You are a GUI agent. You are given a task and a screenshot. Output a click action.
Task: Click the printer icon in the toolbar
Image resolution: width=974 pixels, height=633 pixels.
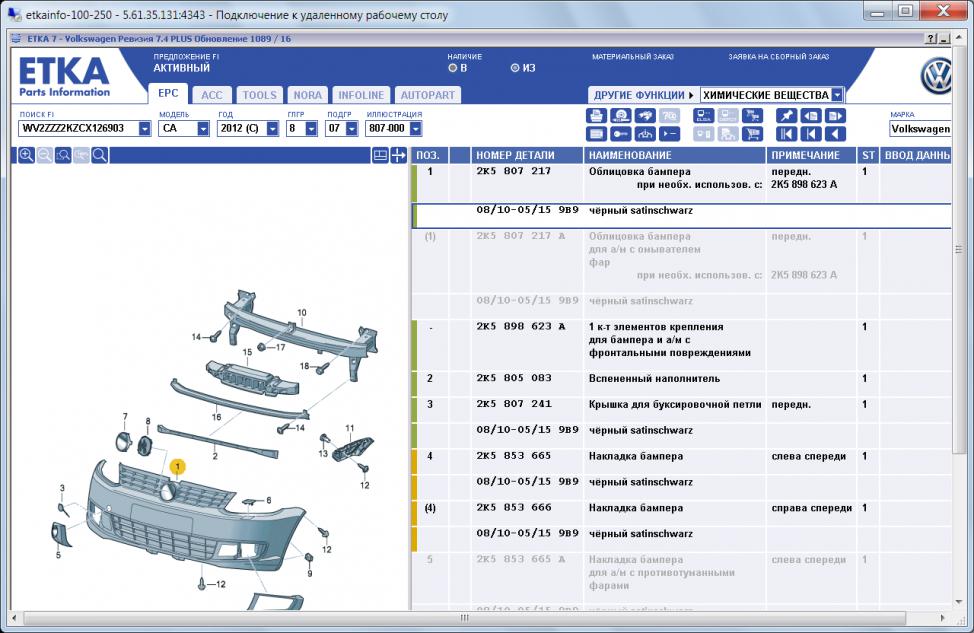pos(596,116)
